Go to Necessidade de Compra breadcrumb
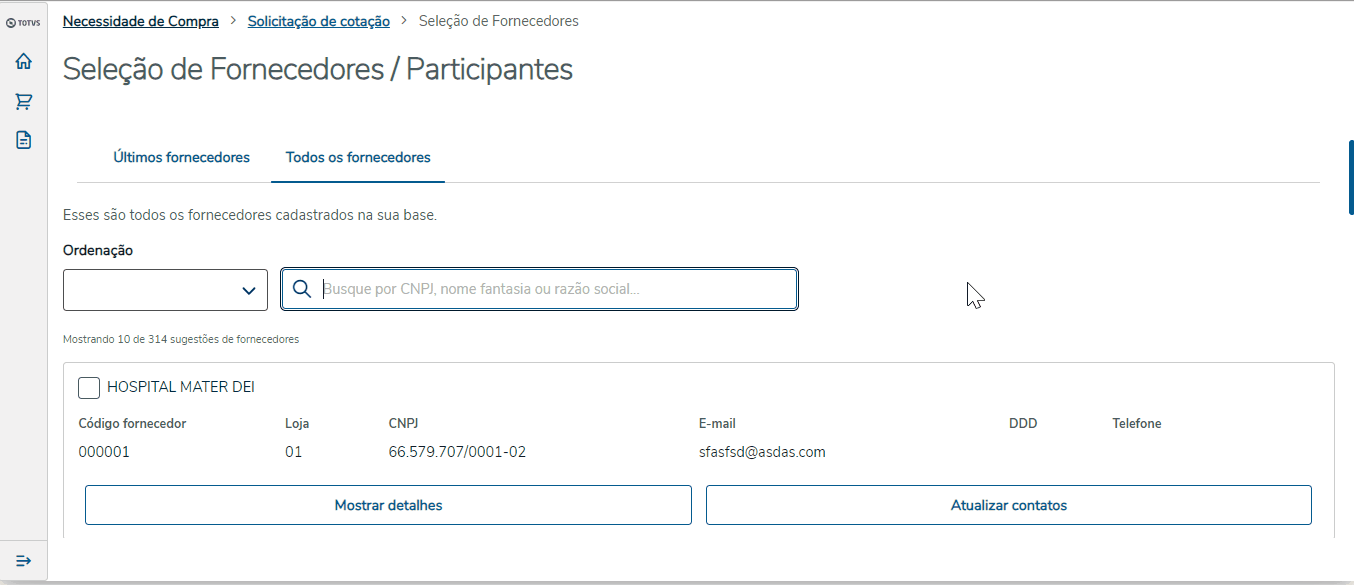 click(141, 21)
